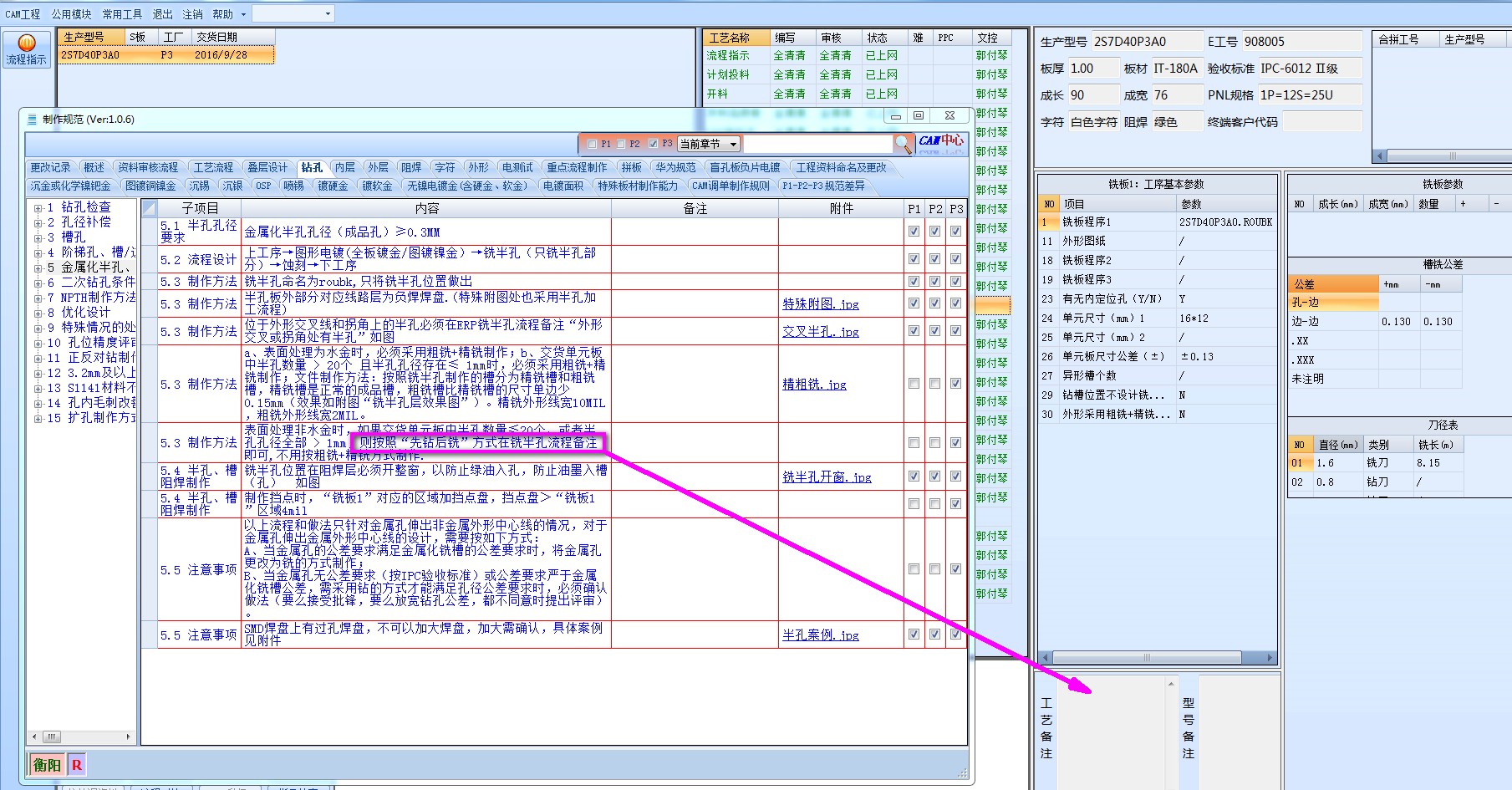Select tool row 02 钻刀 in 刀径表
The height and width of the screenshot is (790, 1512).
coord(1375,482)
